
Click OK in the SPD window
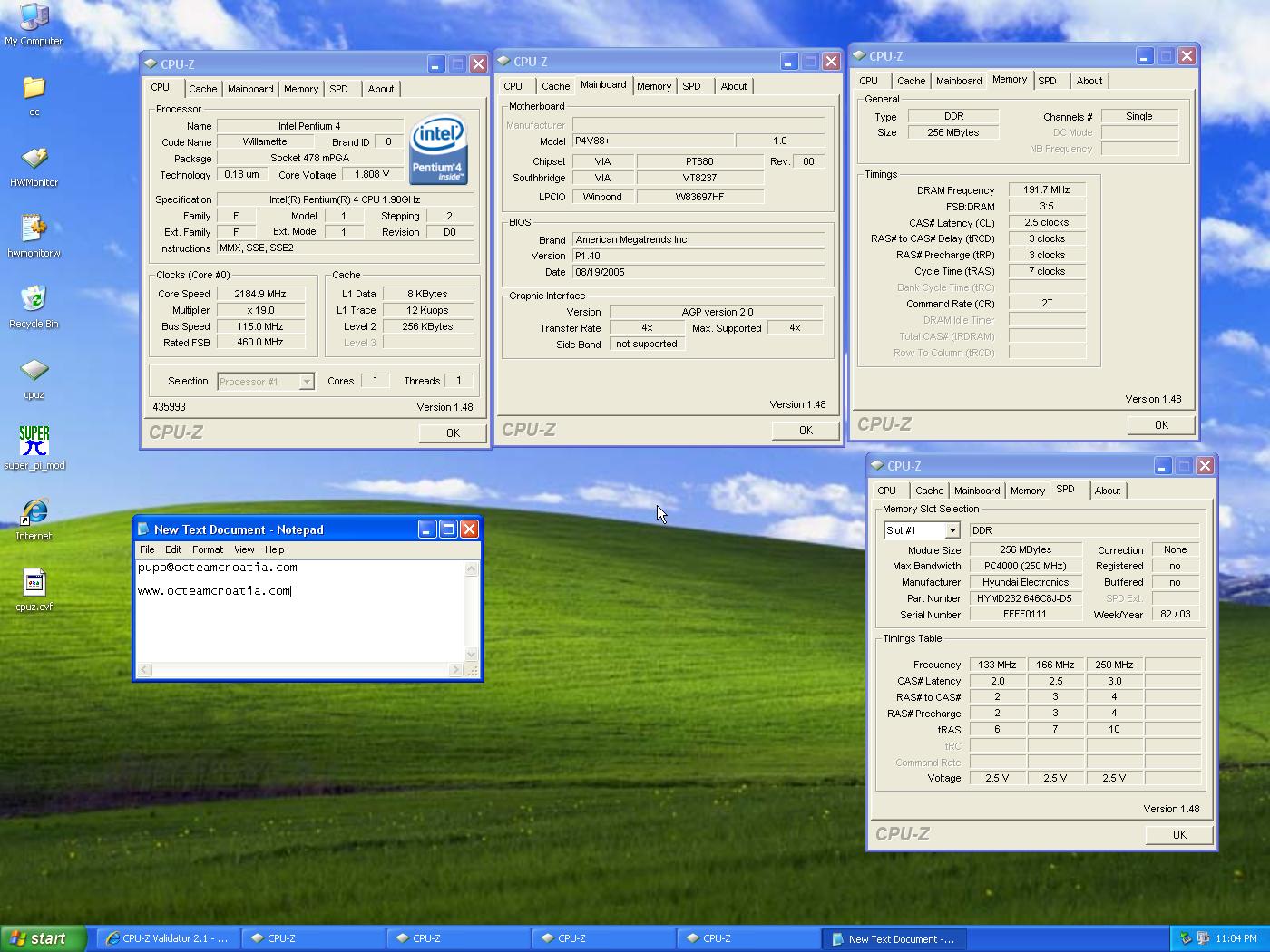[1179, 835]
